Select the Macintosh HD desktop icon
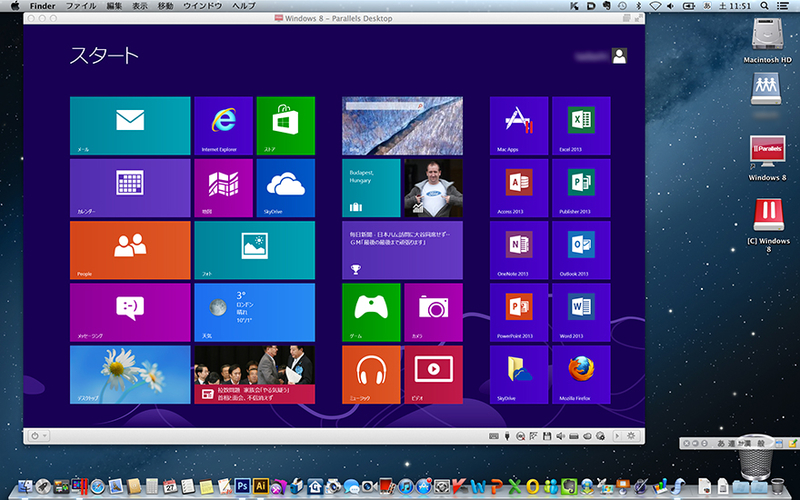Image resolution: width=800 pixels, height=500 pixels. [767, 41]
